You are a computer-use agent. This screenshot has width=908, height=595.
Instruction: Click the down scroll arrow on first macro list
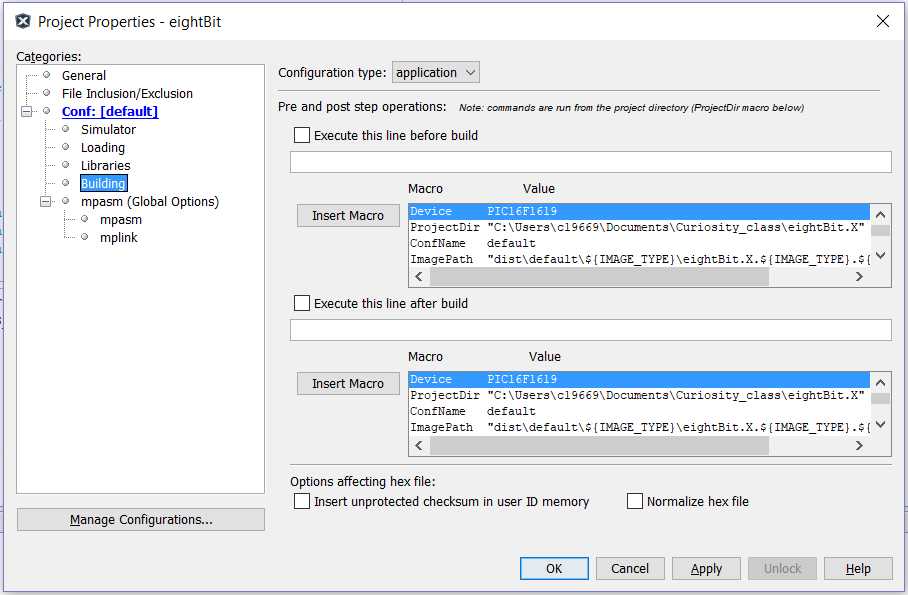pyautogui.click(x=879, y=256)
